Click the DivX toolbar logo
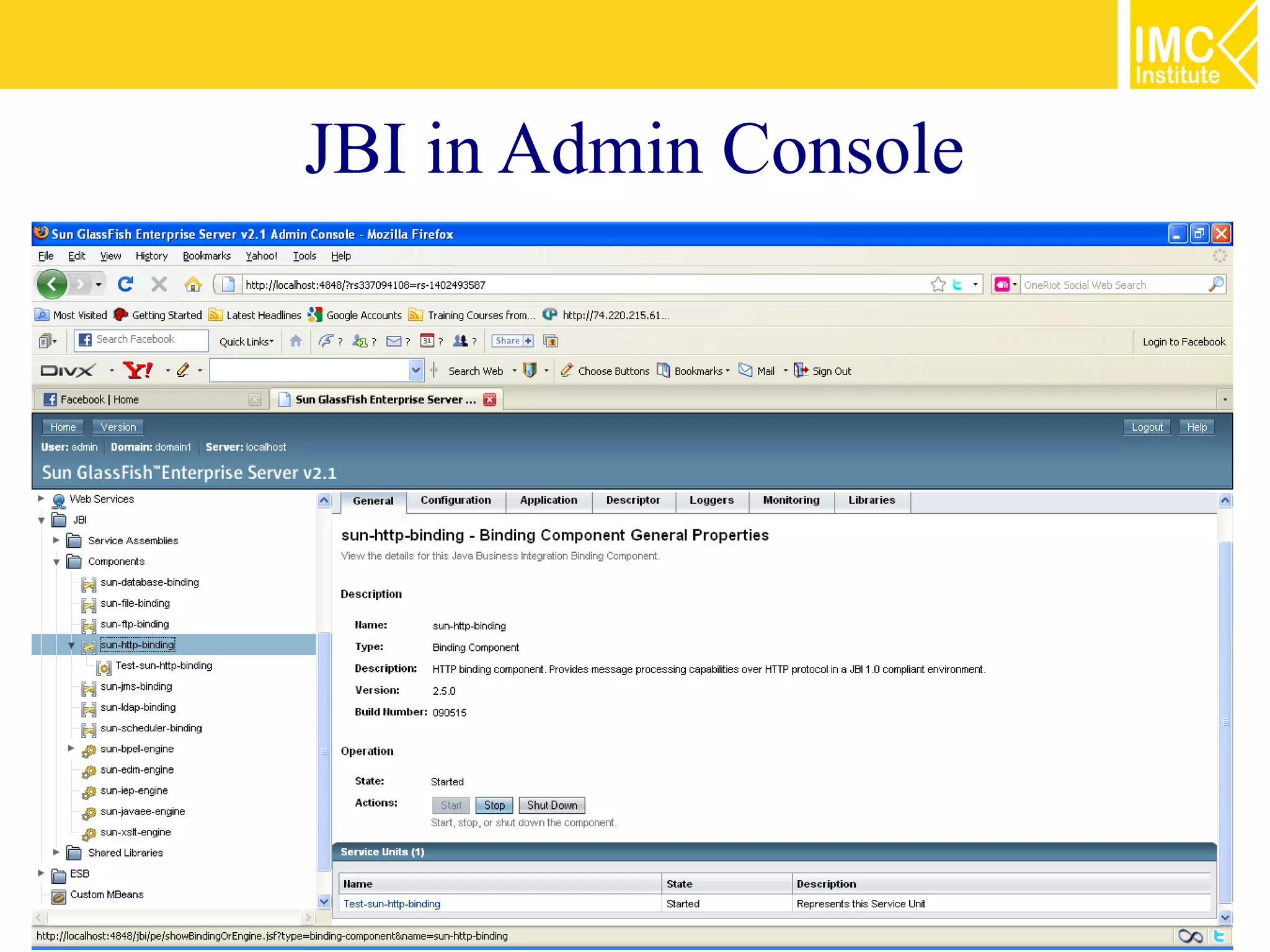Viewport: 1270px width, 952px height. pyautogui.click(x=68, y=371)
